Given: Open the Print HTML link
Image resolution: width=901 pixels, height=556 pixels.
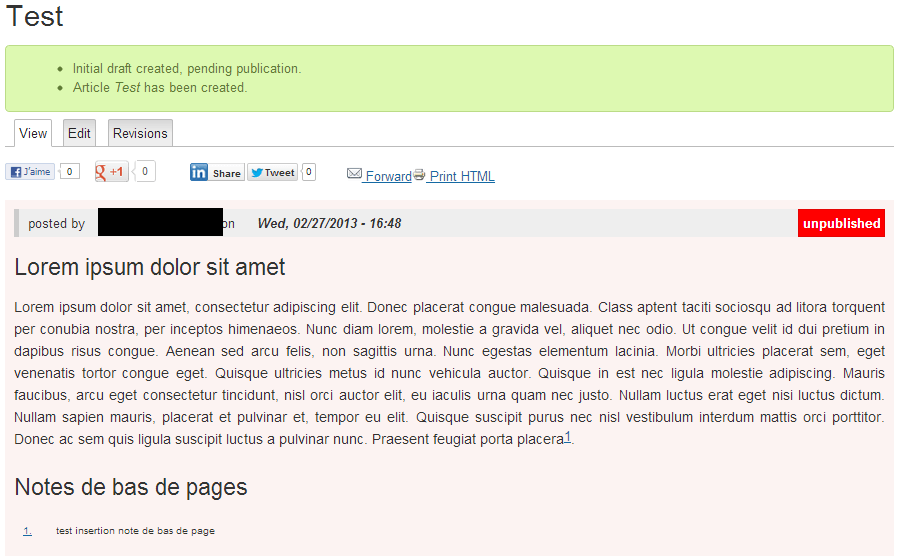Looking at the screenshot, I should (462, 176).
